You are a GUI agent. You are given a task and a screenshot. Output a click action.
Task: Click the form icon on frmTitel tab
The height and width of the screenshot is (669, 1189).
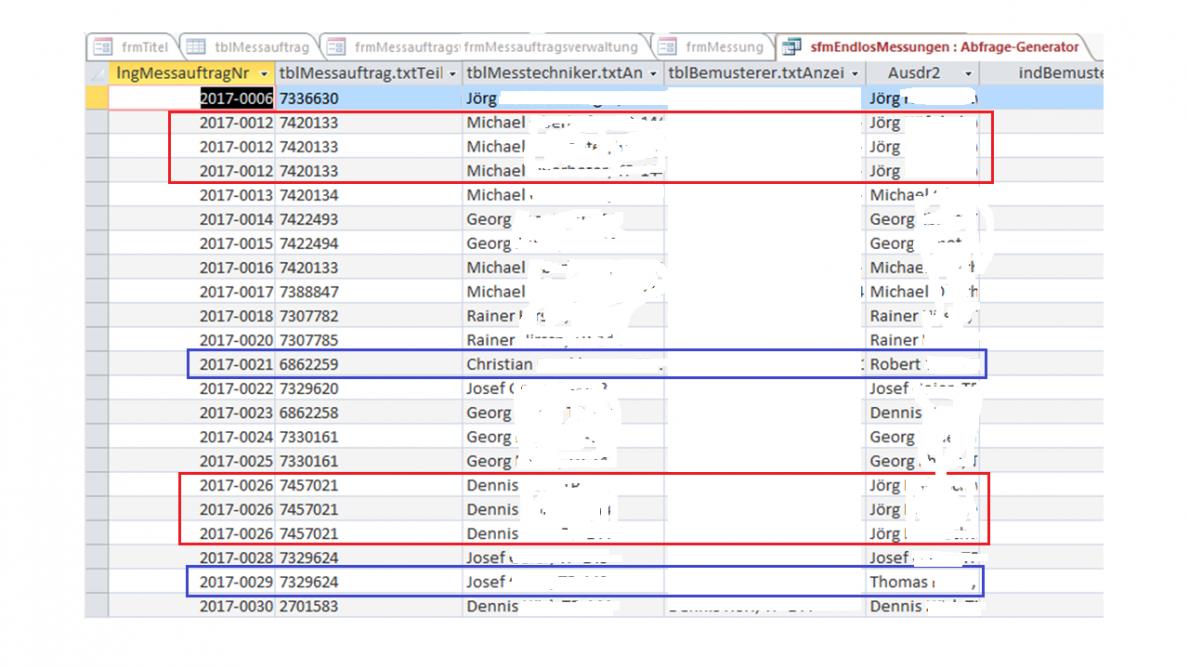coord(102,47)
